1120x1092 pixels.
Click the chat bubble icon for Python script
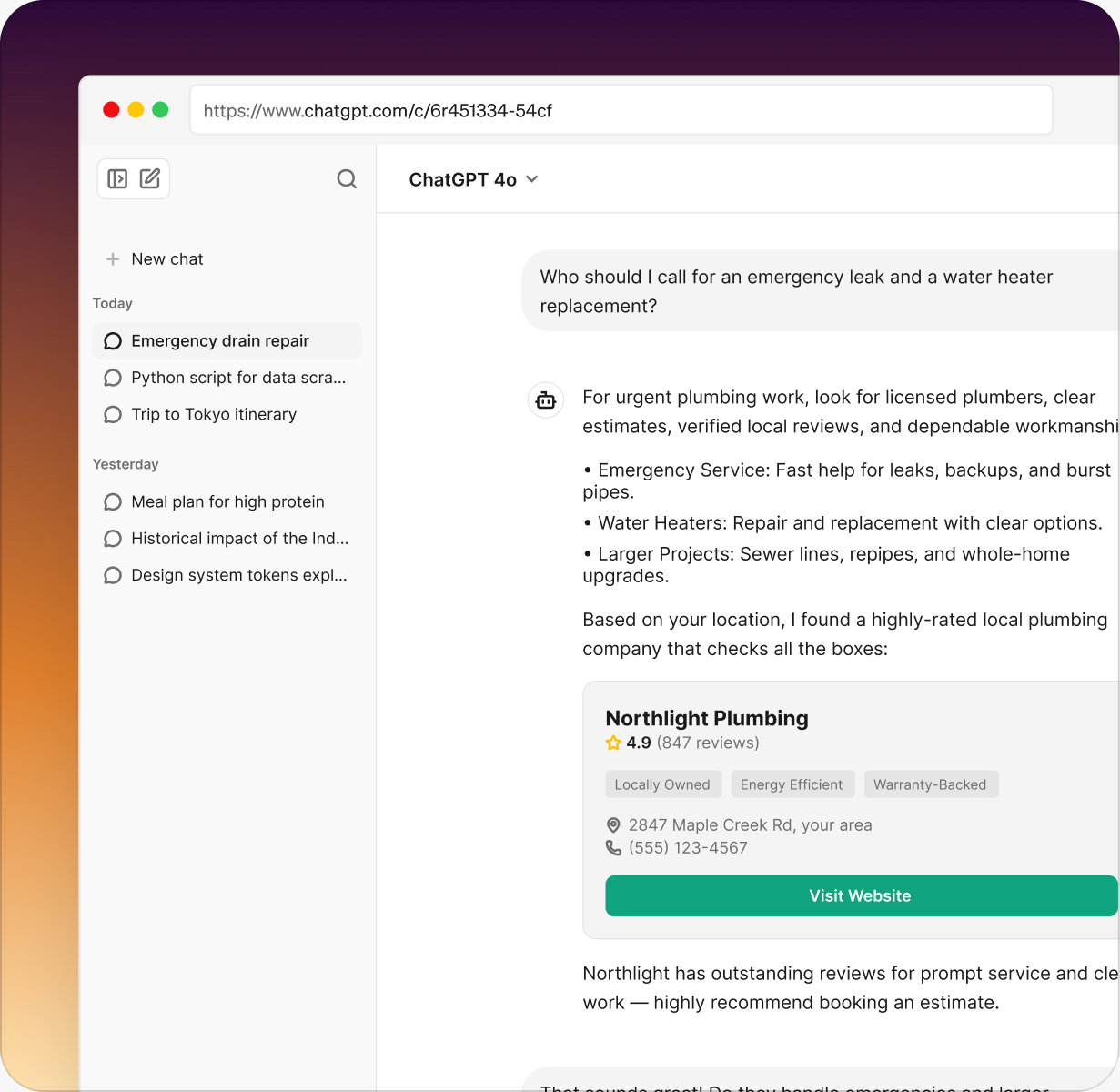[x=113, y=378]
